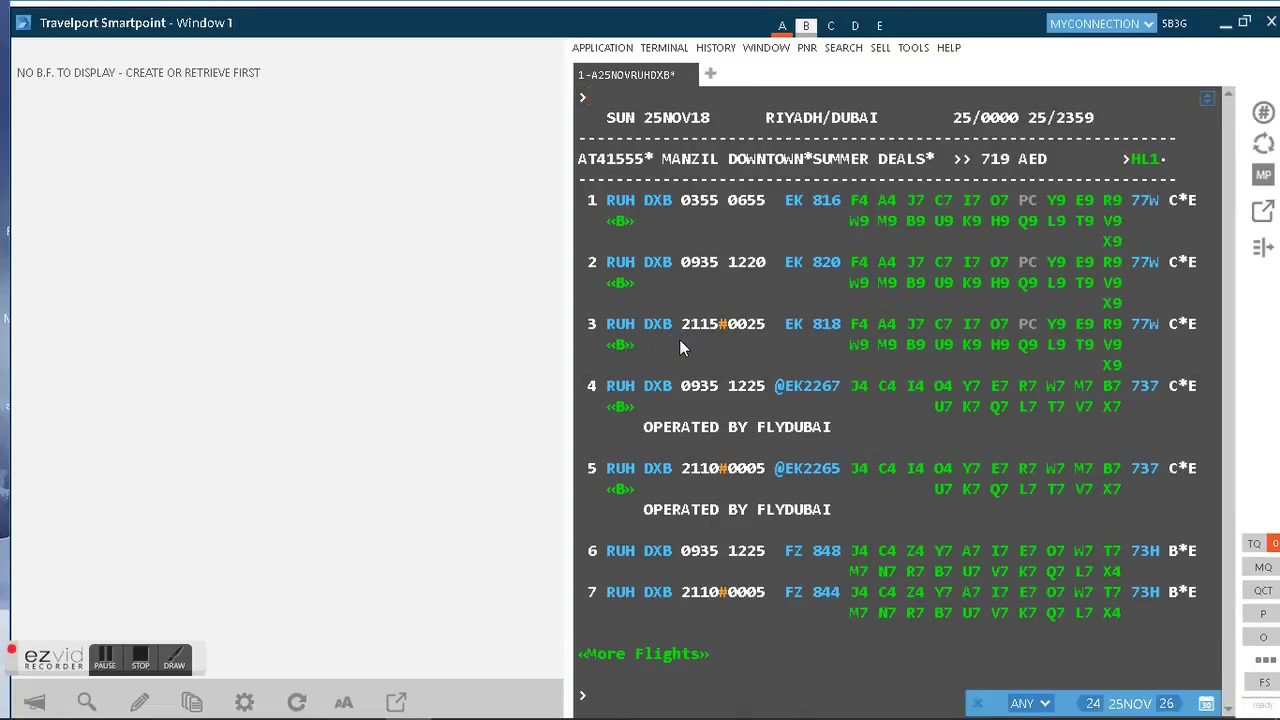Open the SELL menu
This screenshot has height=720, width=1280.
click(x=880, y=48)
